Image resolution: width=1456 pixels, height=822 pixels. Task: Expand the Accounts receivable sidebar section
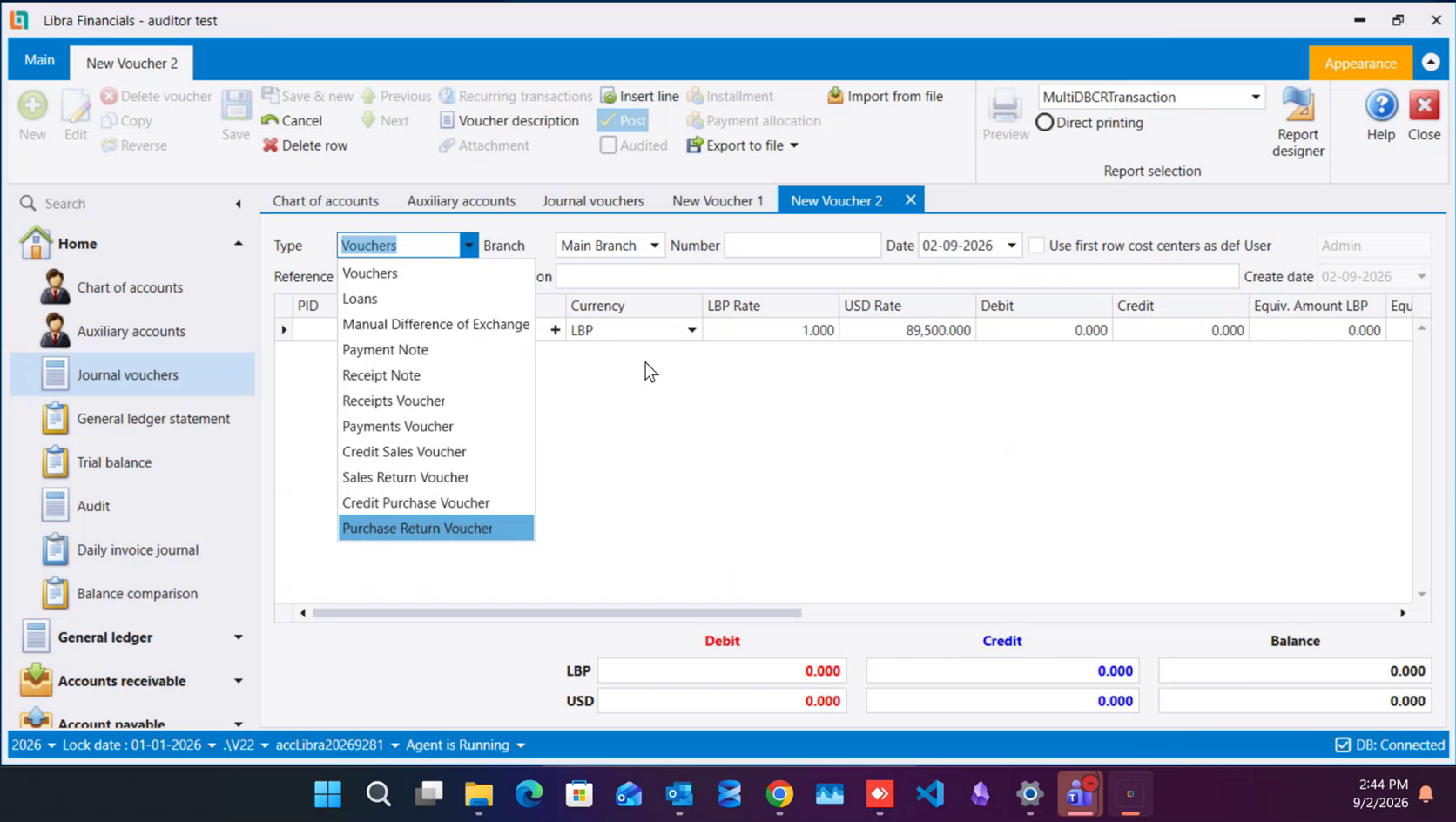pos(238,681)
